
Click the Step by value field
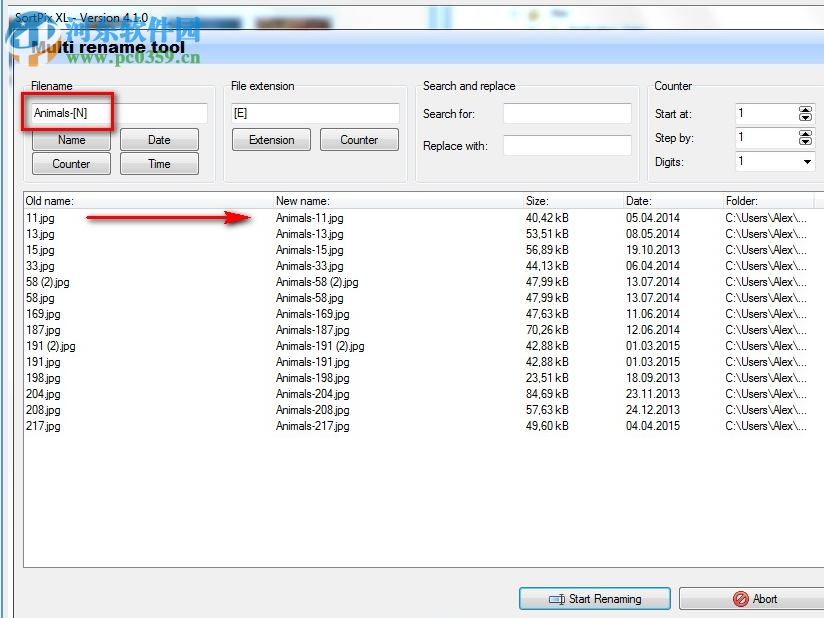[766, 138]
